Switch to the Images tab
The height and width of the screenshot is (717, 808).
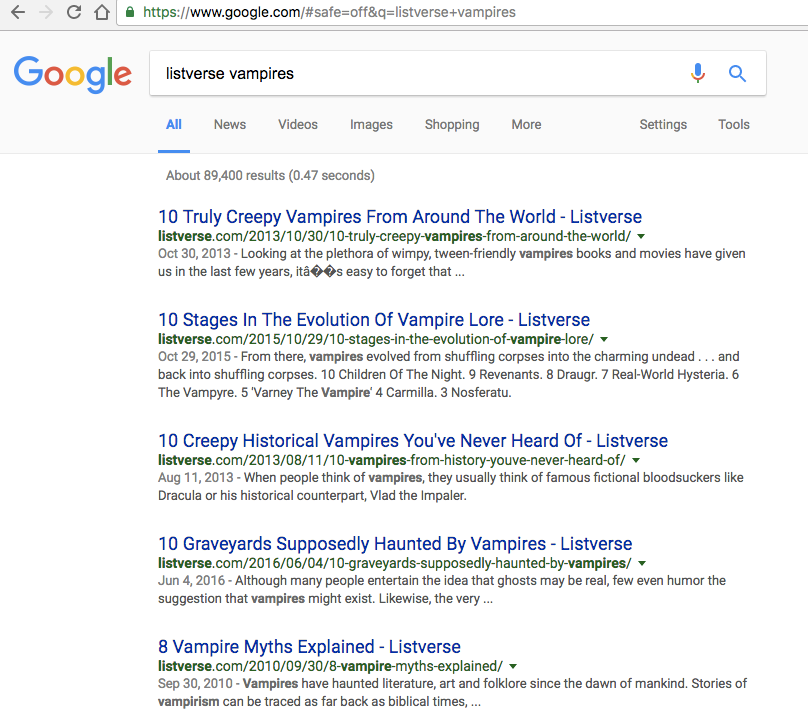pyautogui.click(x=371, y=124)
